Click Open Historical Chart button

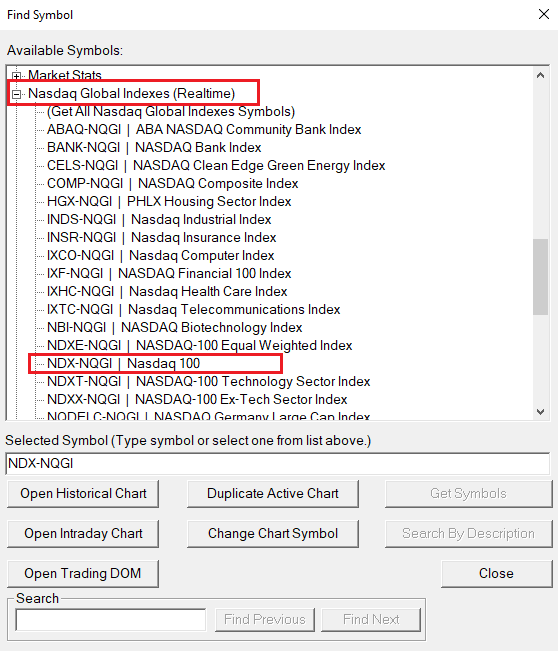(x=83, y=493)
